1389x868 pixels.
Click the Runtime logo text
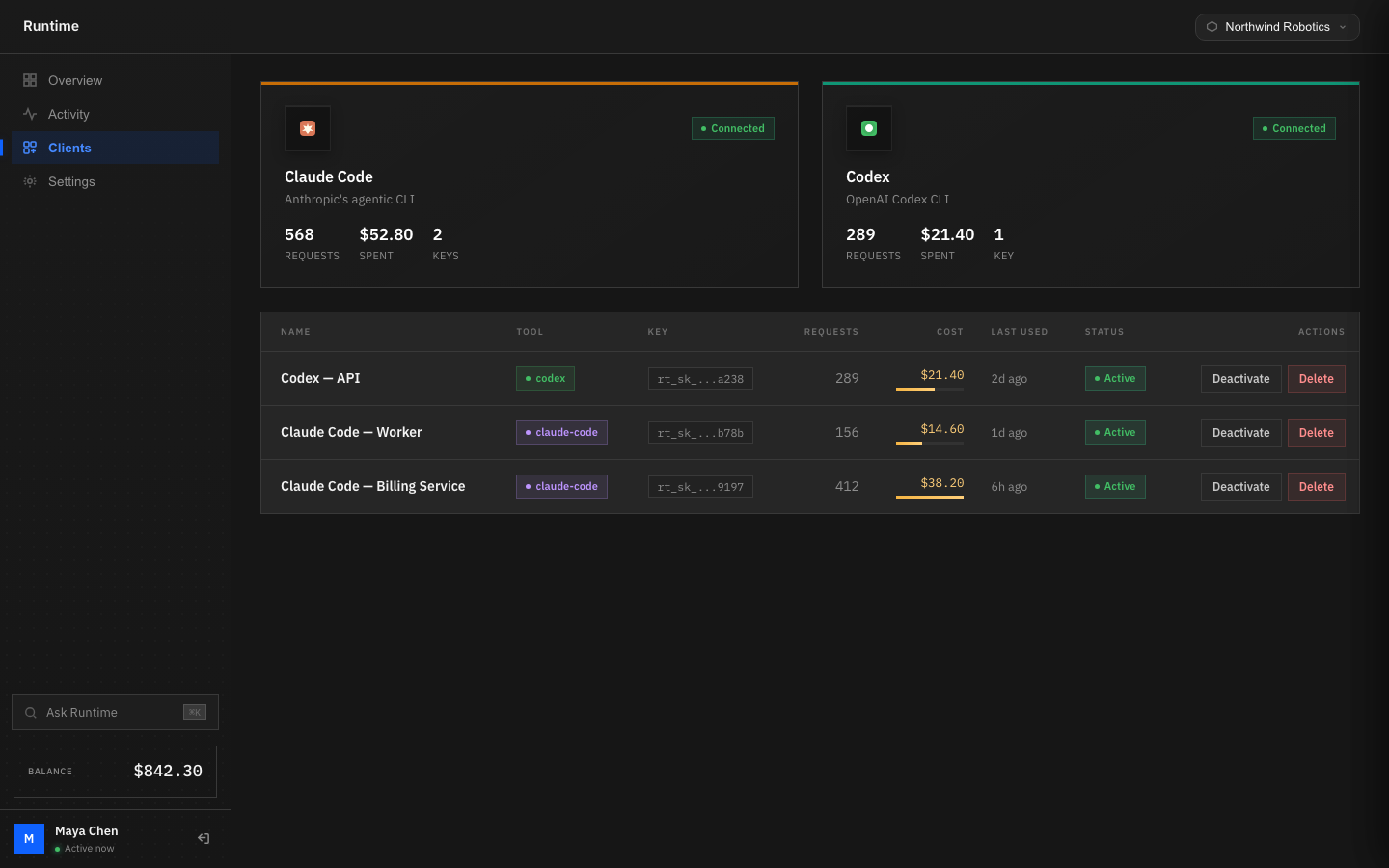click(51, 26)
